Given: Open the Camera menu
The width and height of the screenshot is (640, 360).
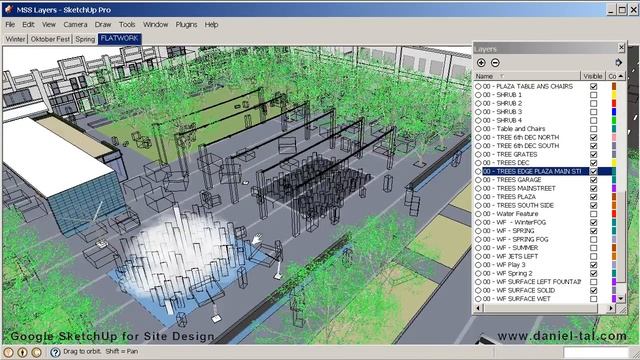Looking at the screenshot, I should (x=75, y=24).
